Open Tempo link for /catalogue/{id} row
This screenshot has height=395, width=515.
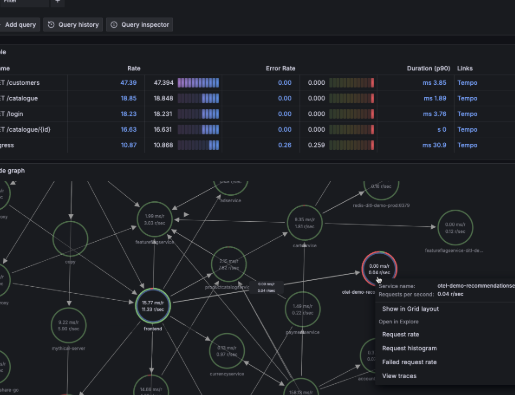click(467, 130)
